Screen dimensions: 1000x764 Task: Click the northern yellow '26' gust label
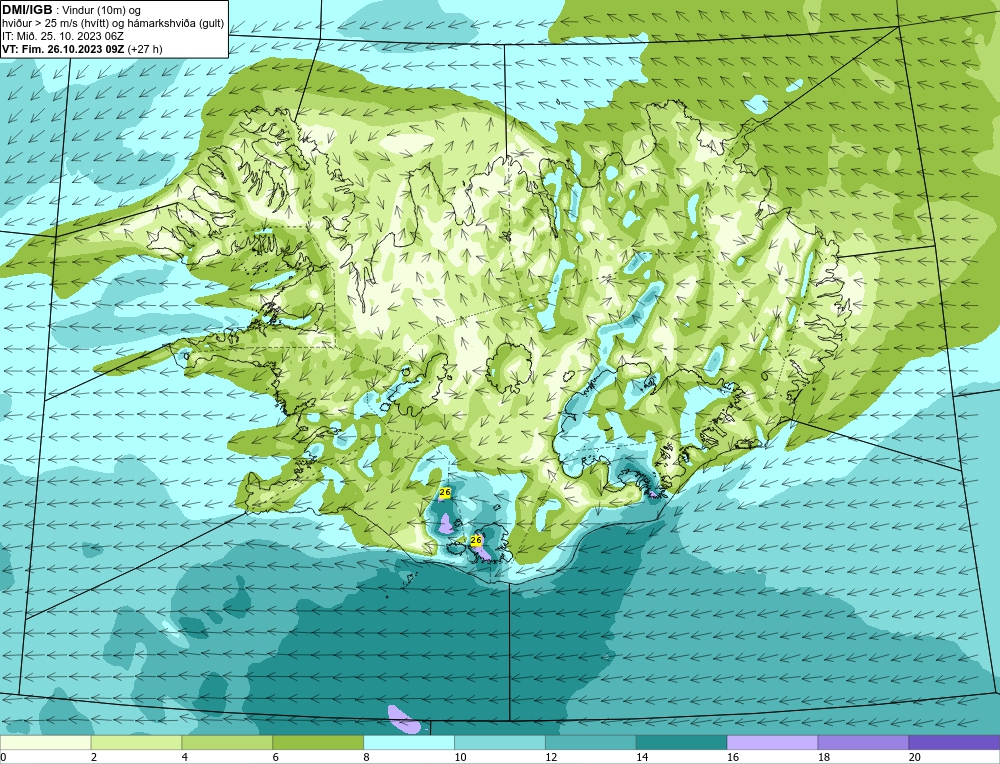(x=445, y=492)
